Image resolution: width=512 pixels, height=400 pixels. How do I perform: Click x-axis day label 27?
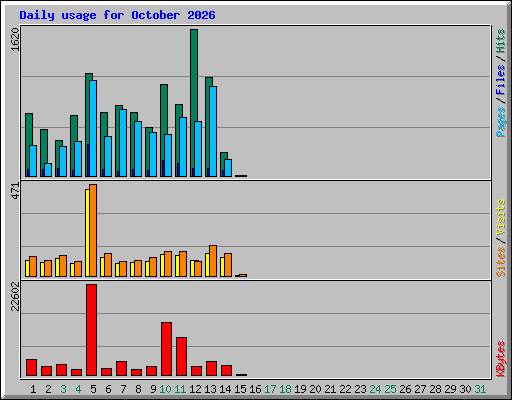(420, 389)
